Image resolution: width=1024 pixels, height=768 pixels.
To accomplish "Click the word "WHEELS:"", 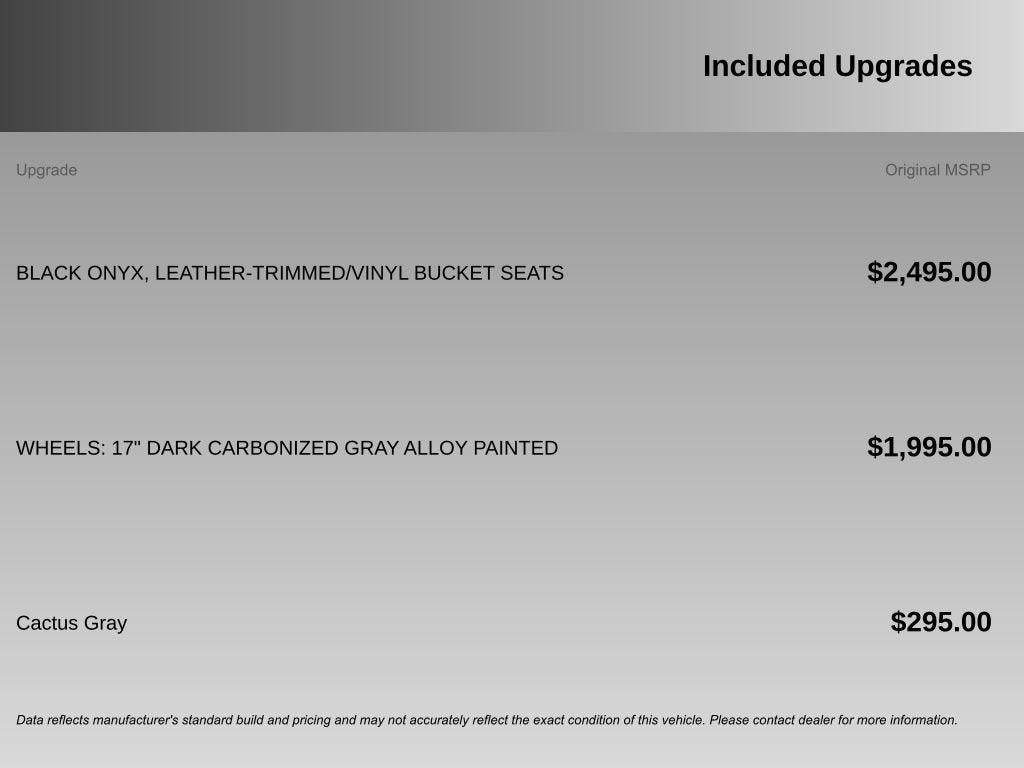I will coord(60,448).
